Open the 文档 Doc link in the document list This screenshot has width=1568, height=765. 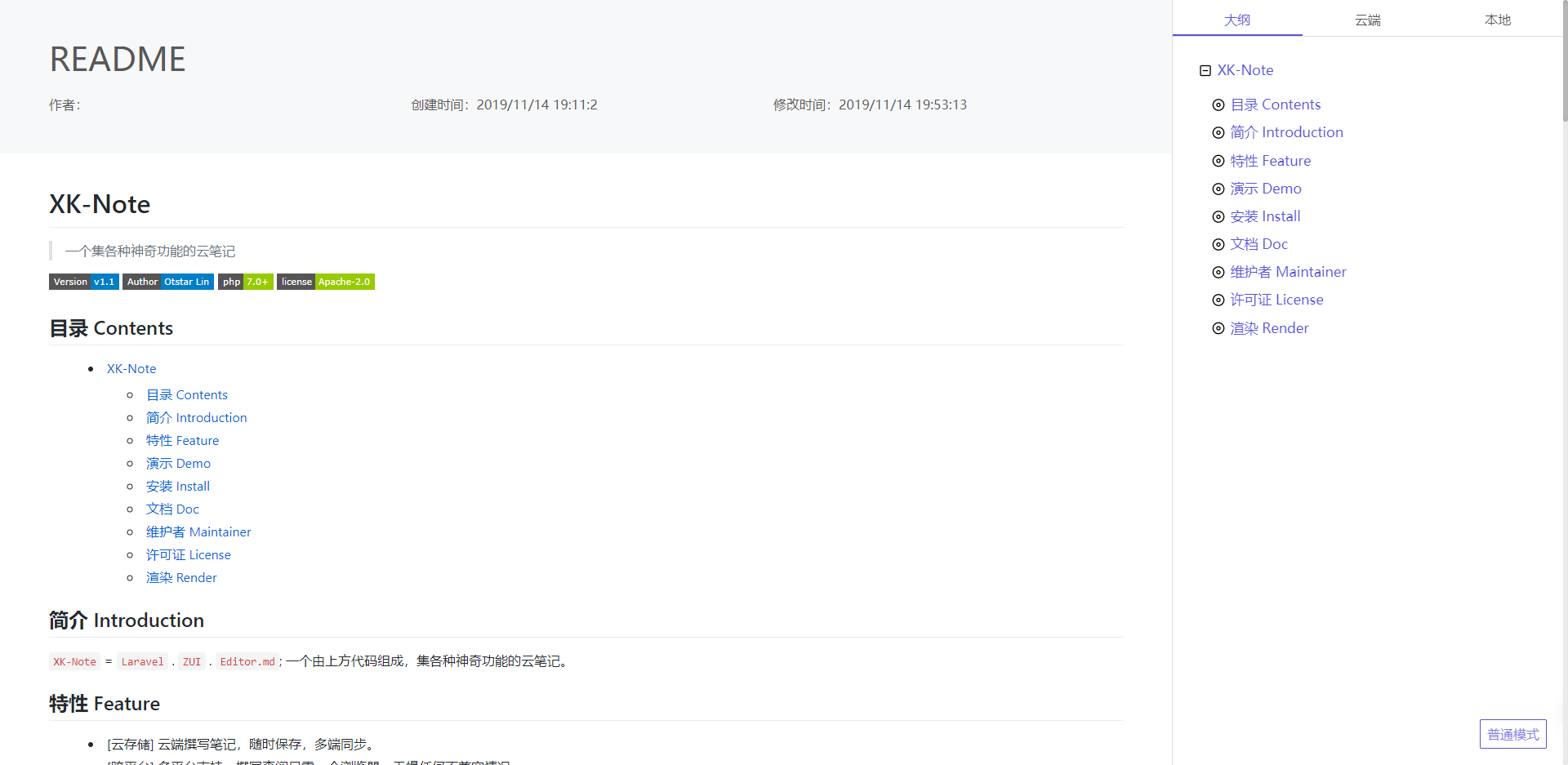tap(172, 509)
